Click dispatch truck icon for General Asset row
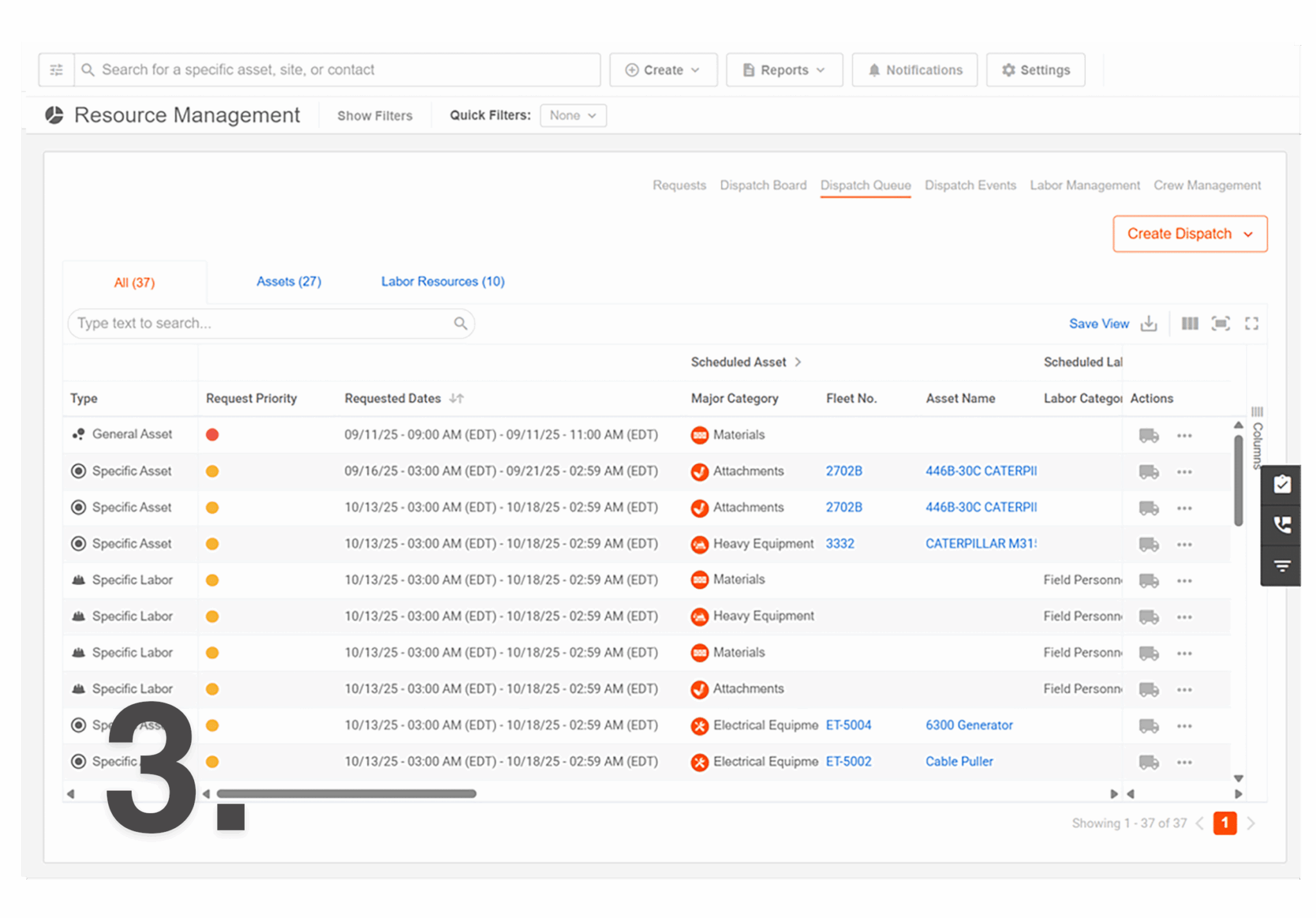The width and height of the screenshot is (1316, 918). pyautogui.click(x=1148, y=435)
